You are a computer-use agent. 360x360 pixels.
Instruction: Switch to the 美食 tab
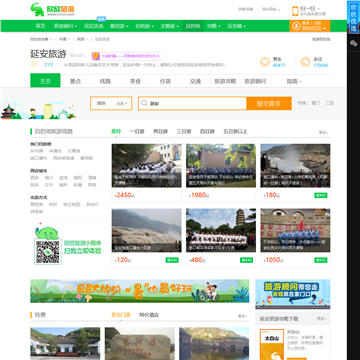[135, 81]
